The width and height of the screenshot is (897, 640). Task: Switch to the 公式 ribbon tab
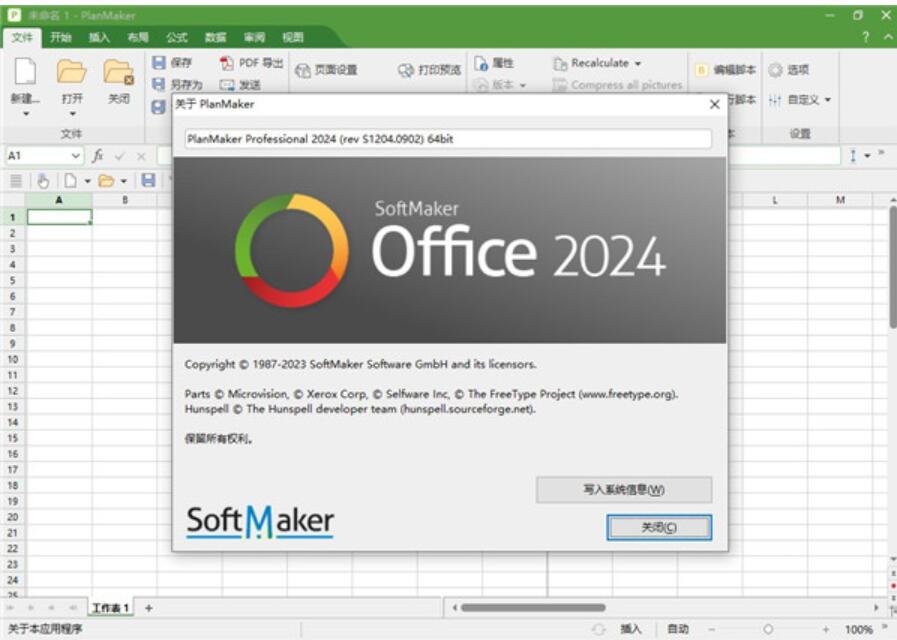pos(177,38)
